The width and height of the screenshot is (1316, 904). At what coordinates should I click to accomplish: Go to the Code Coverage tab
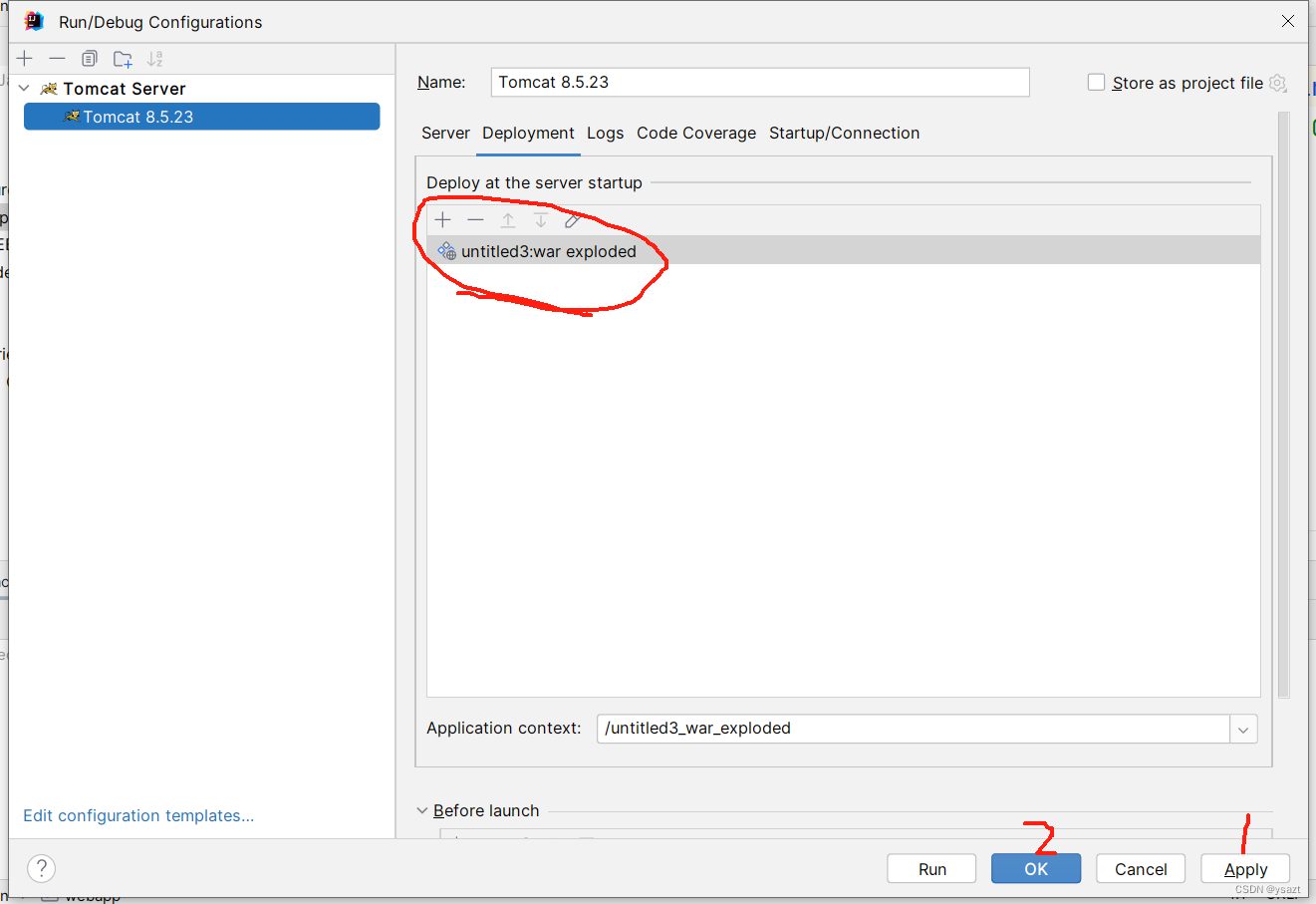click(x=696, y=133)
